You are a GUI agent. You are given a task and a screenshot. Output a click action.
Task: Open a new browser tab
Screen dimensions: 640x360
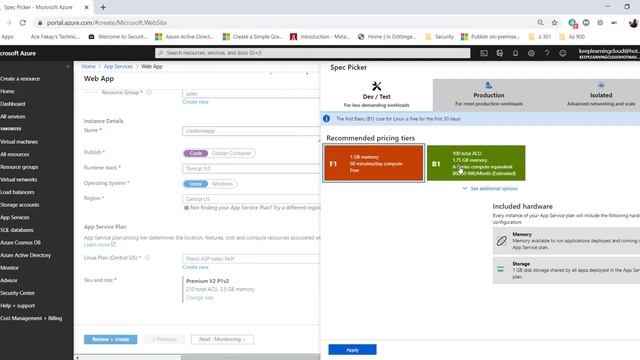[x=103, y=7]
